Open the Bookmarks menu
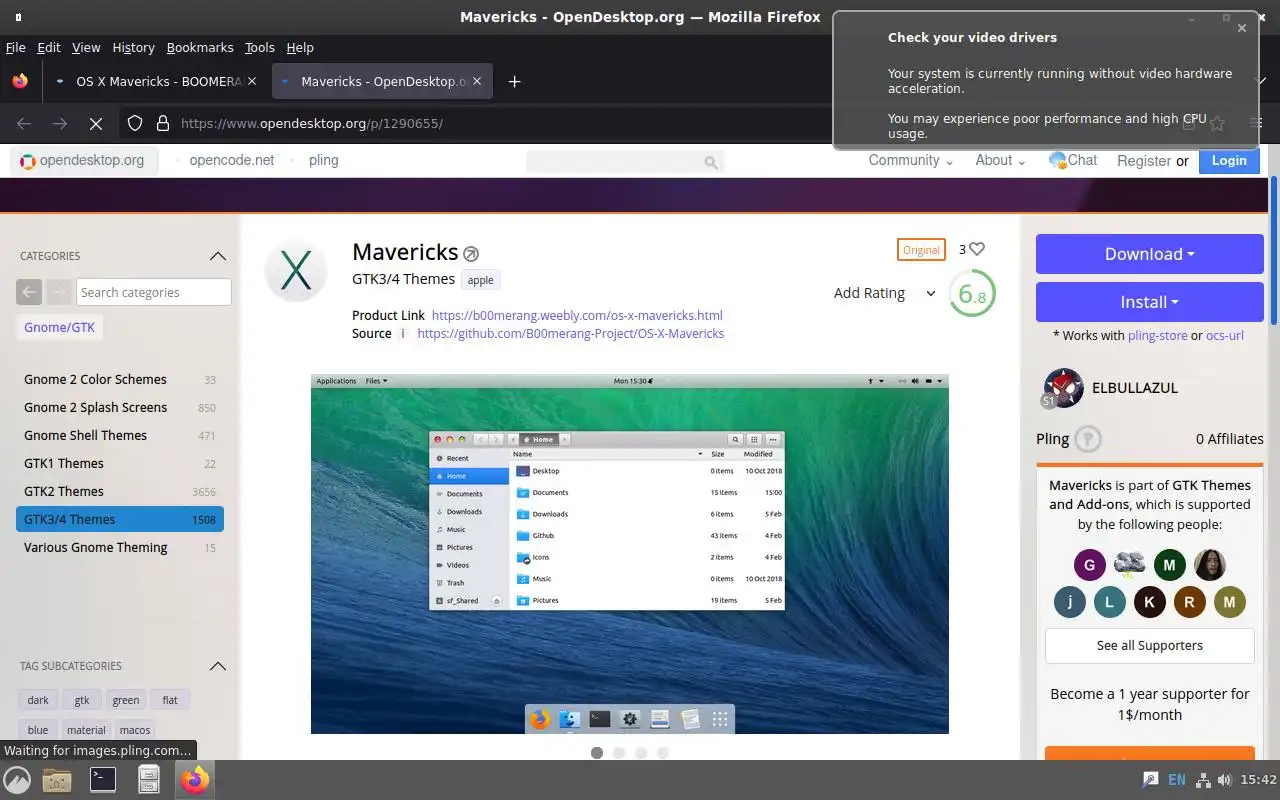 point(200,47)
